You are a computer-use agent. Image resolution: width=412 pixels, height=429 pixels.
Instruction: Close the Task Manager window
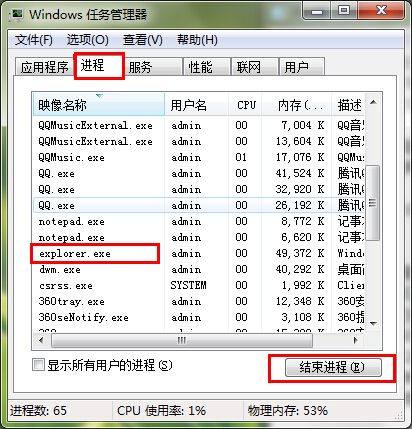click(381, 11)
